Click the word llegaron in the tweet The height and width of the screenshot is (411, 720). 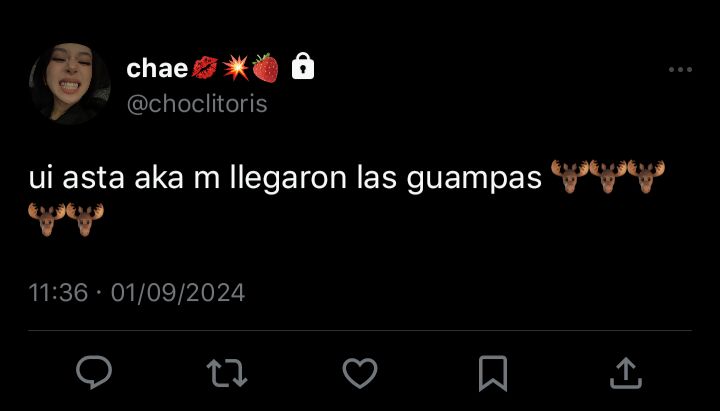pyautogui.click(x=288, y=178)
